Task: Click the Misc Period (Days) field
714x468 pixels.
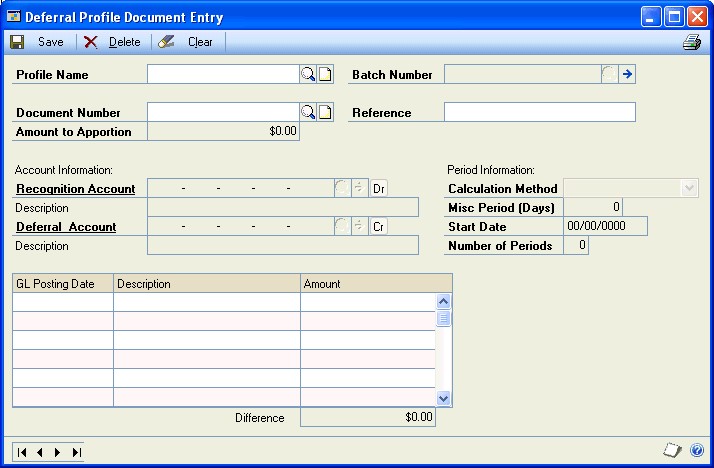Action: click(x=593, y=207)
